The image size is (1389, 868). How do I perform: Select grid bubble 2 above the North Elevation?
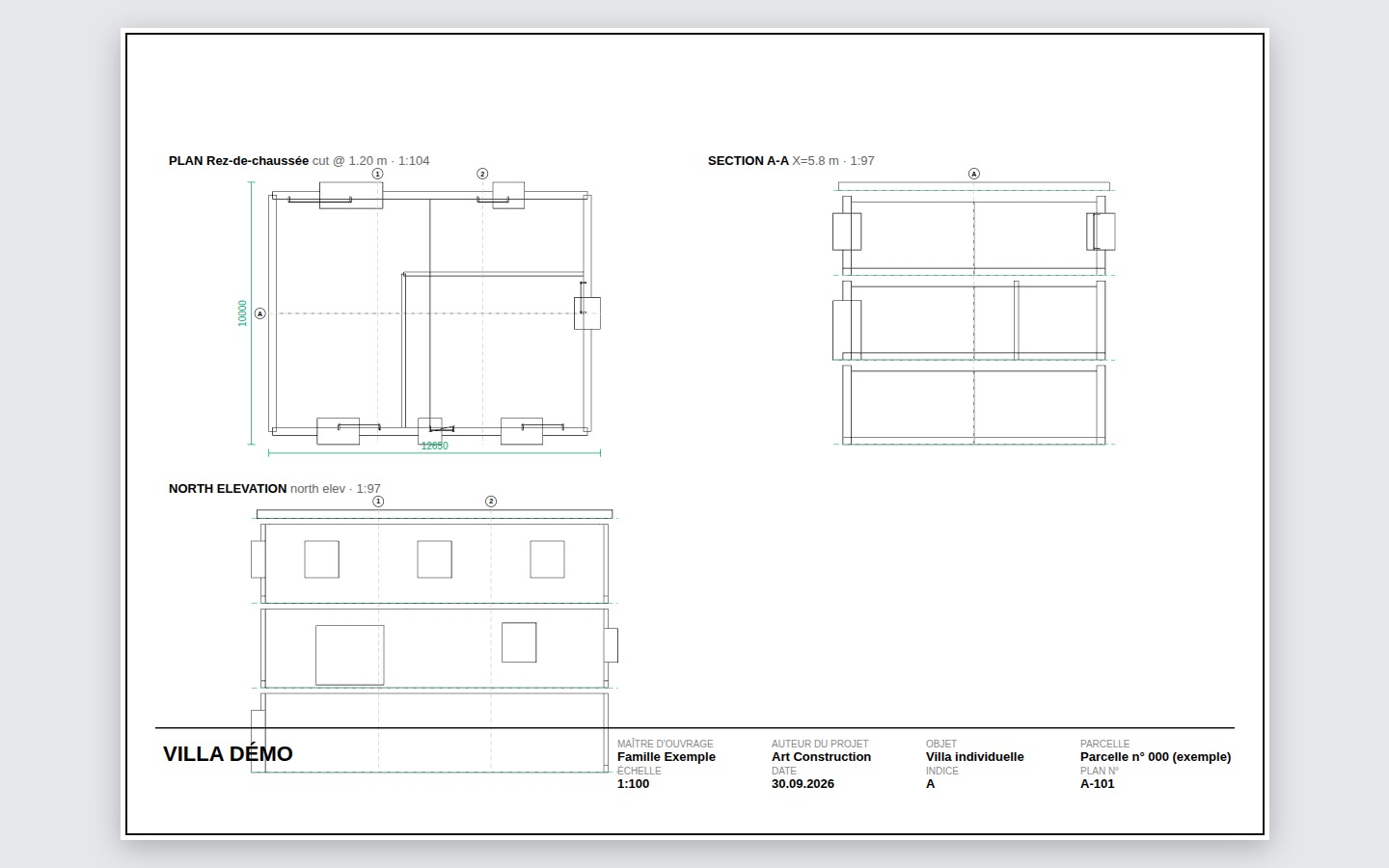click(x=491, y=502)
